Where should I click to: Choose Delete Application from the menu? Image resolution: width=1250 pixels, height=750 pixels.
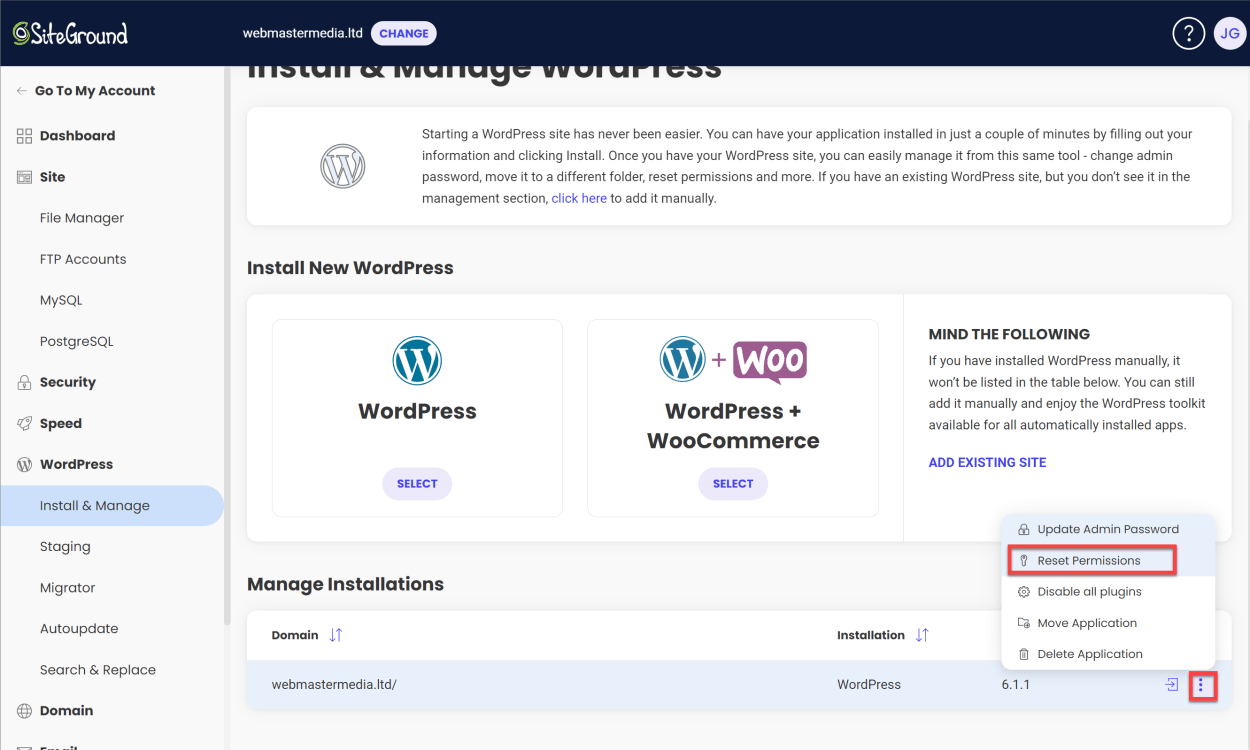tap(1108, 654)
